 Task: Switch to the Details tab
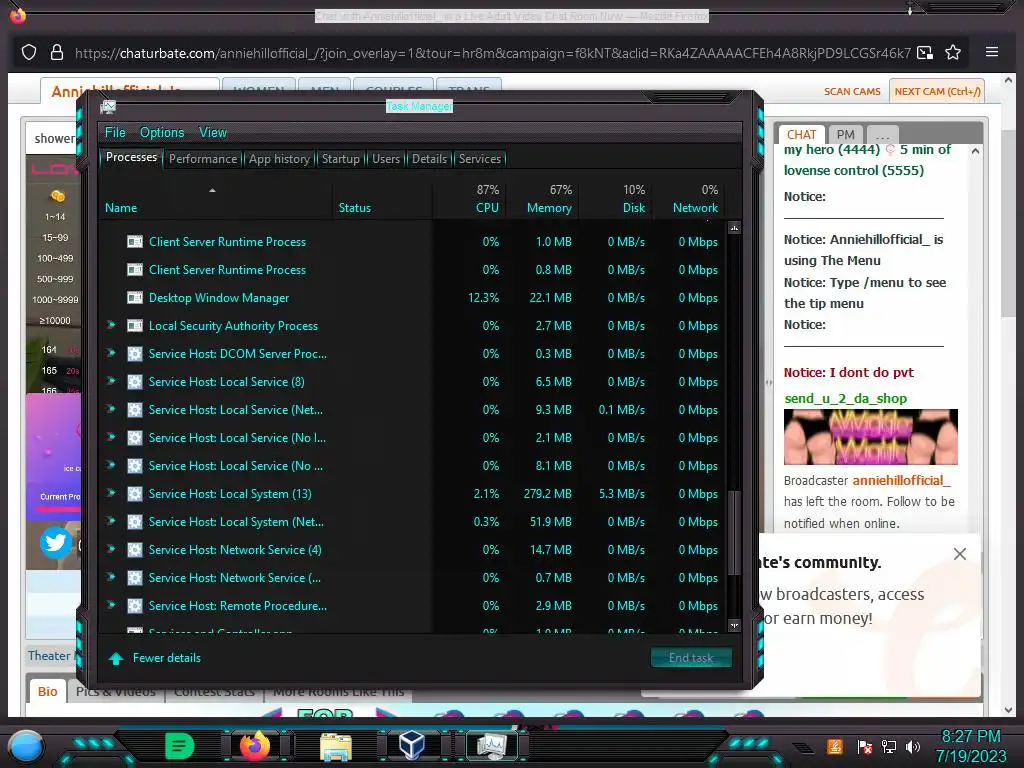(430, 159)
